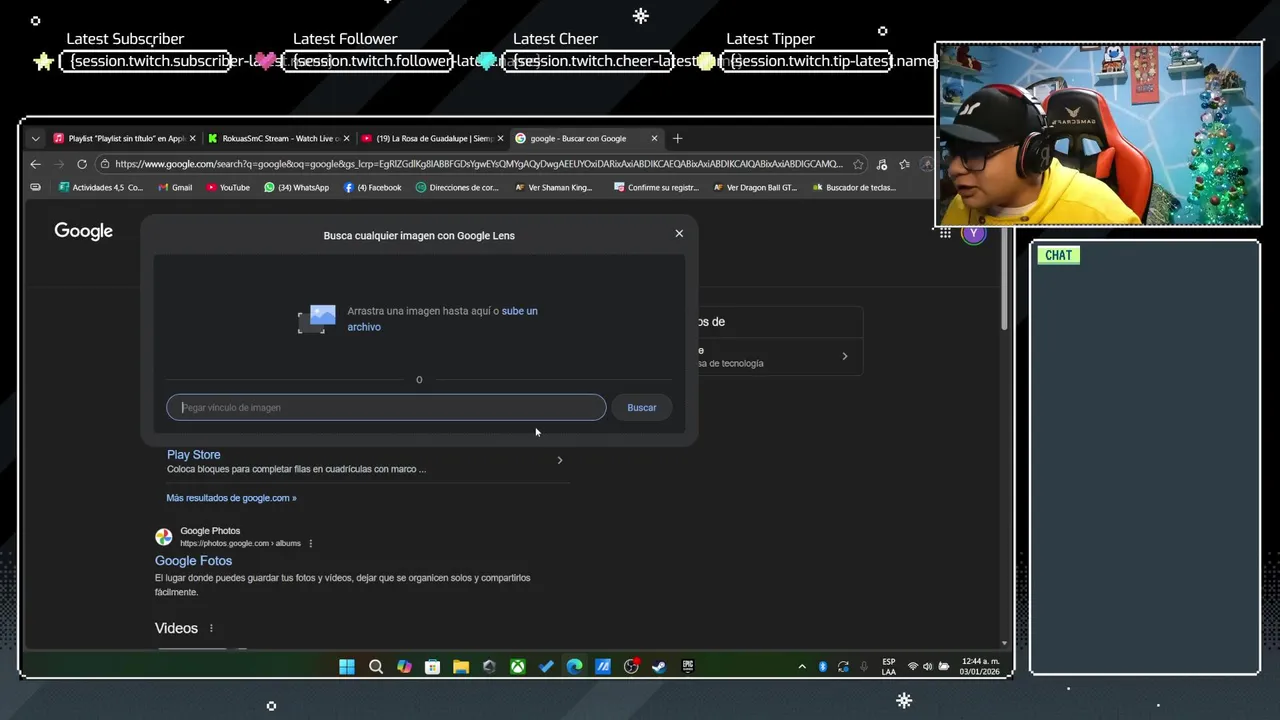Viewport: 1280px width, 720px height.
Task: Click the Buscar button in Lens dialog
Action: 642,407
